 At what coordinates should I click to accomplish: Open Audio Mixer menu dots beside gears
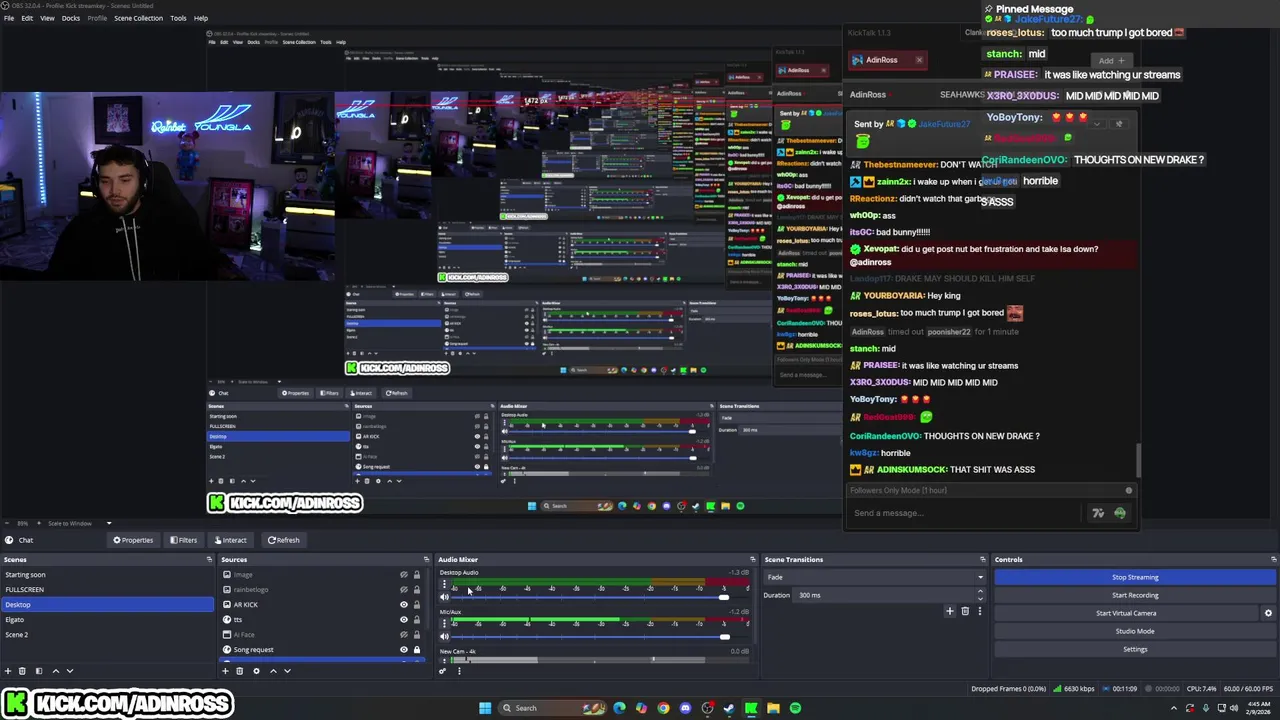click(459, 671)
